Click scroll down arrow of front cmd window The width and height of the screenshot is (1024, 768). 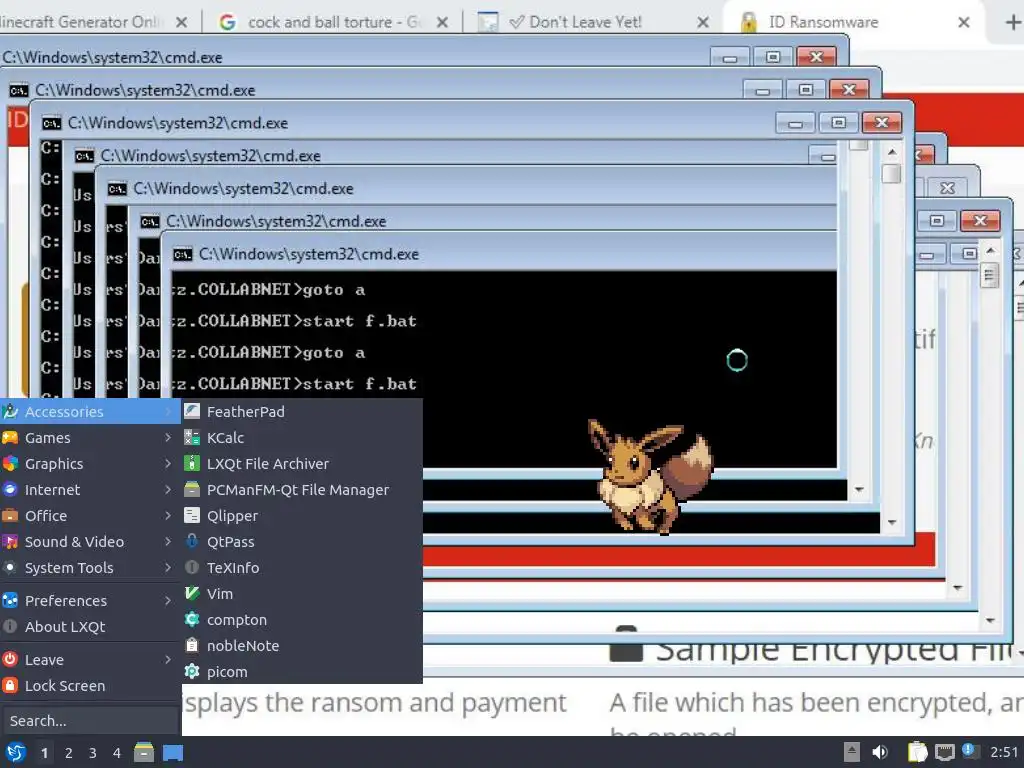(x=859, y=489)
